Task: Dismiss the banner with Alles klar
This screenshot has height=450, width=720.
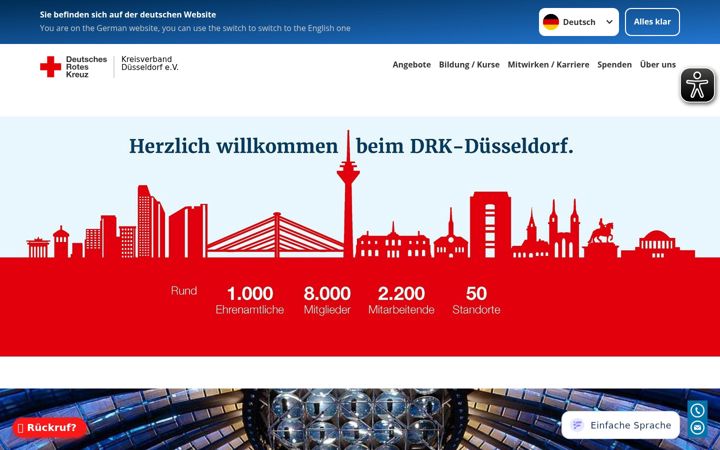Action: click(x=652, y=22)
